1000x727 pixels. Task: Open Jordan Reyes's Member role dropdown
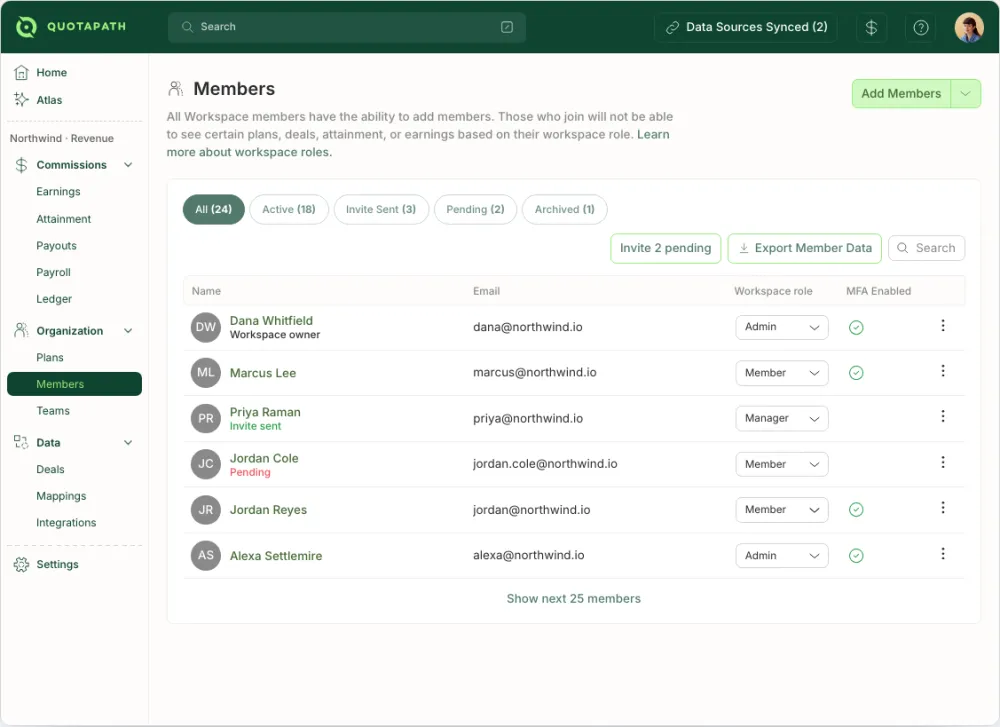781,510
